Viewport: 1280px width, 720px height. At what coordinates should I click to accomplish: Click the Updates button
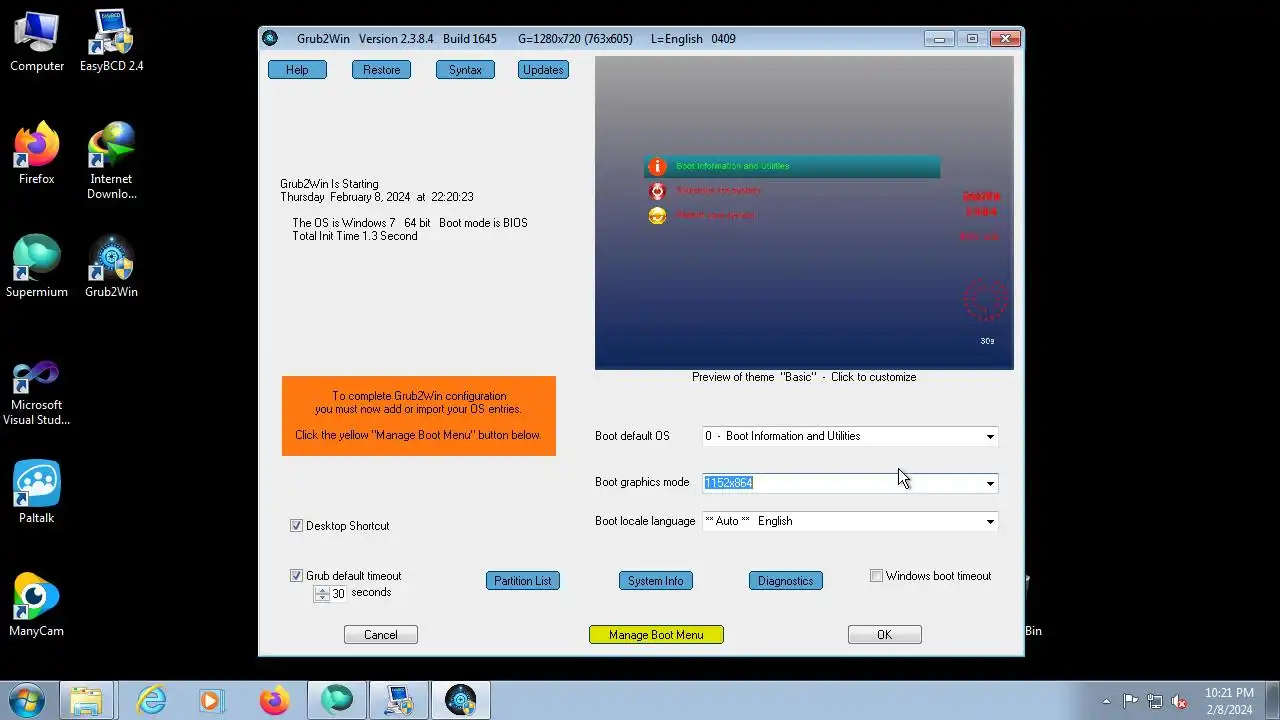(x=543, y=70)
